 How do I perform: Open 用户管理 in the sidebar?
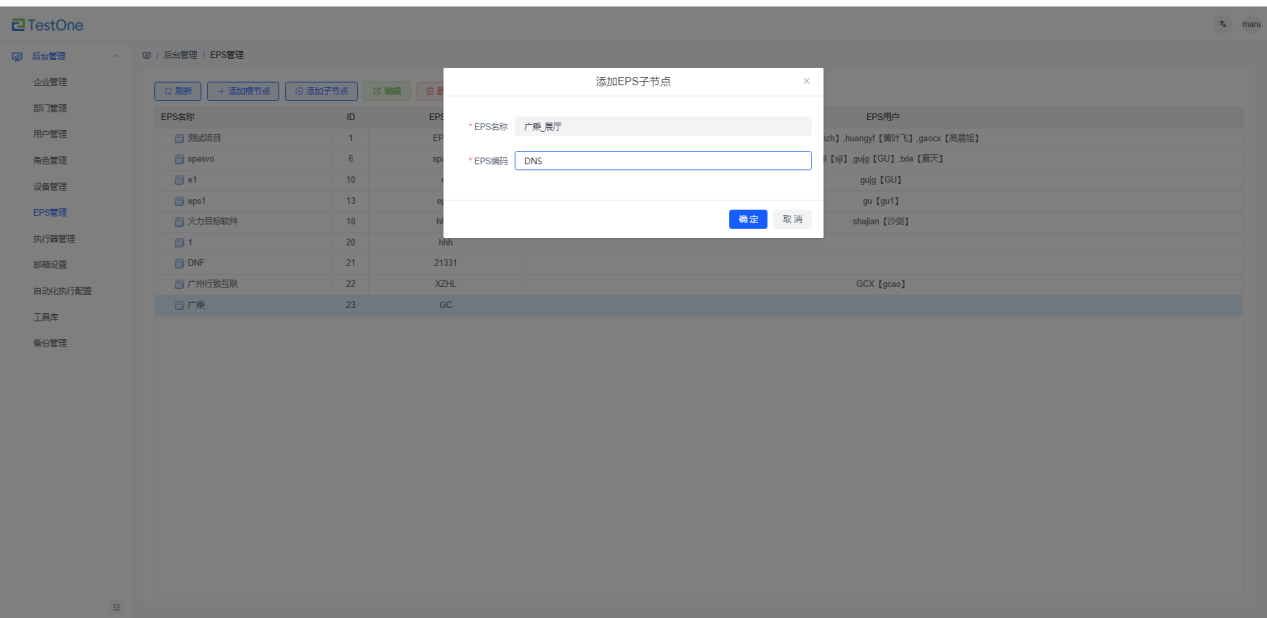click(50, 134)
